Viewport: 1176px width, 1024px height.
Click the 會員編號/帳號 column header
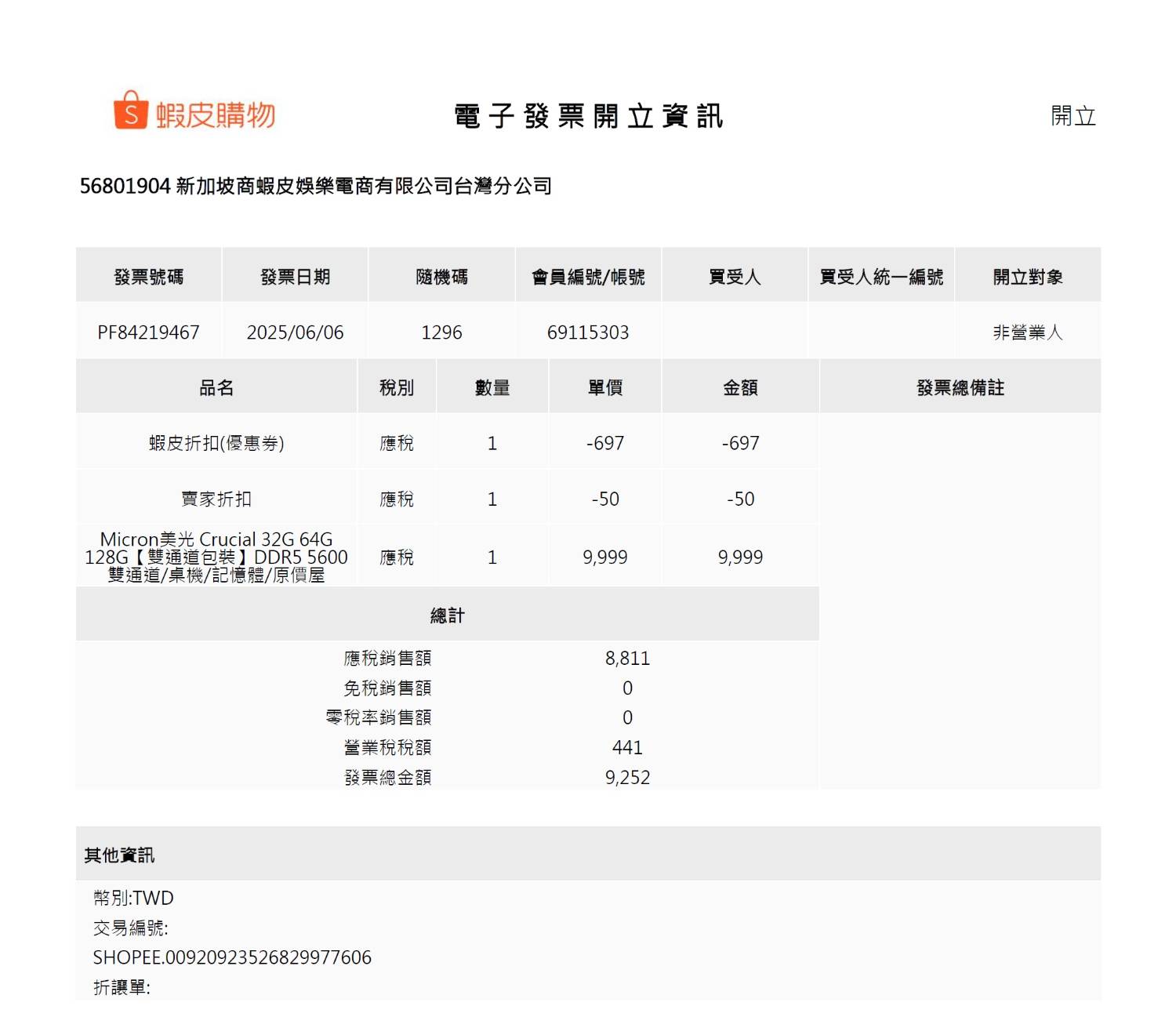tap(589, 277)
